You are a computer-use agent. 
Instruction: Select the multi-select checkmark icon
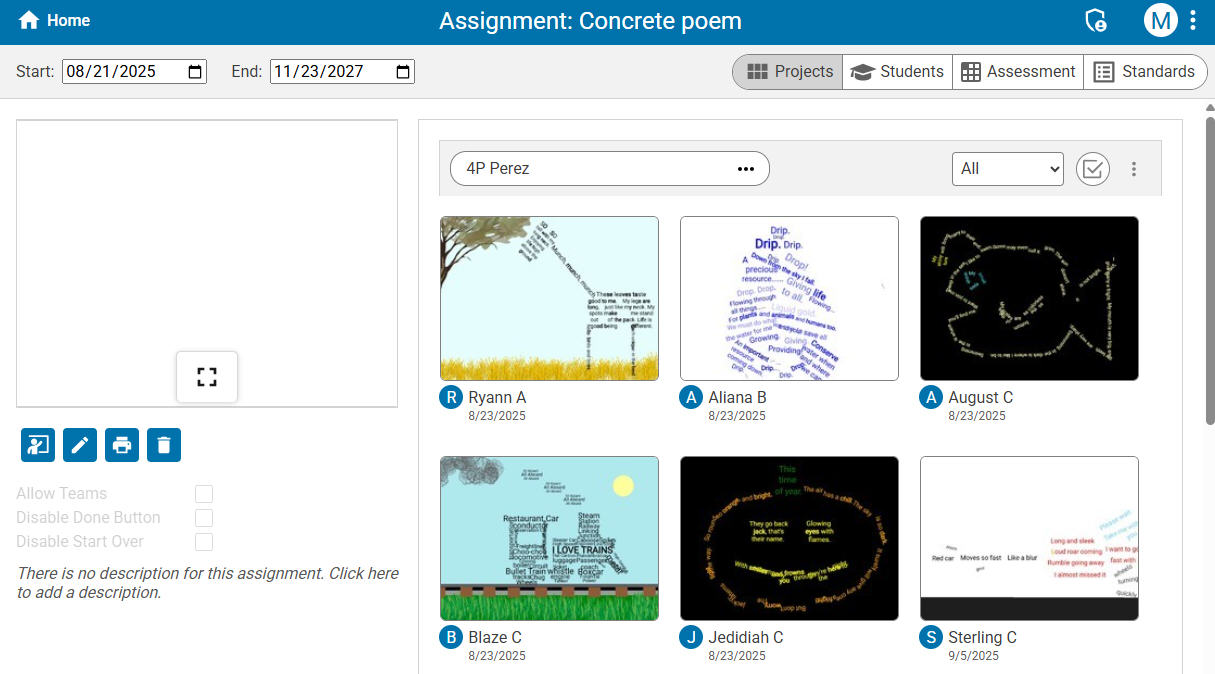pos(1092,169)
